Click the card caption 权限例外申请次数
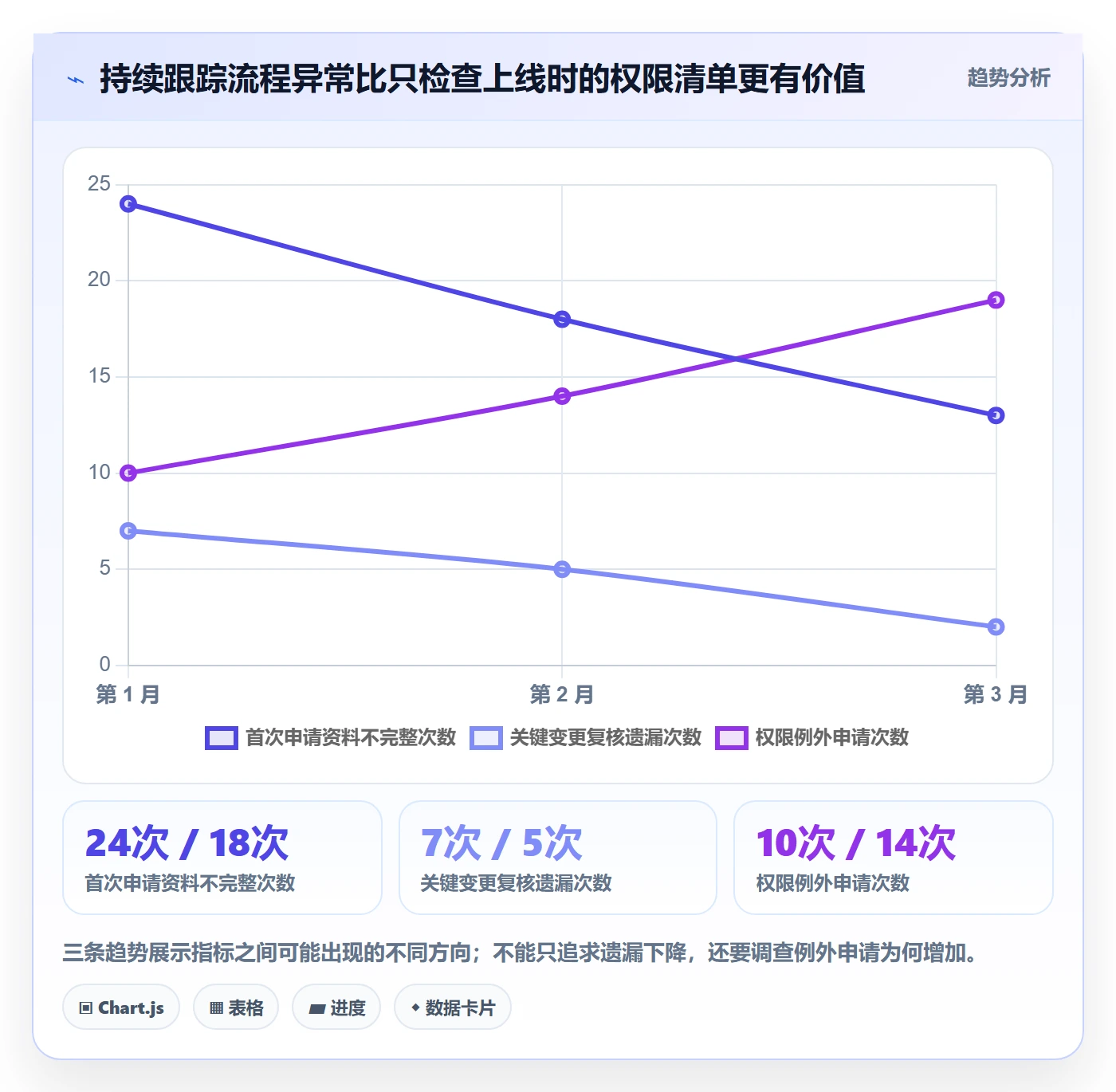 pos(833,883)
